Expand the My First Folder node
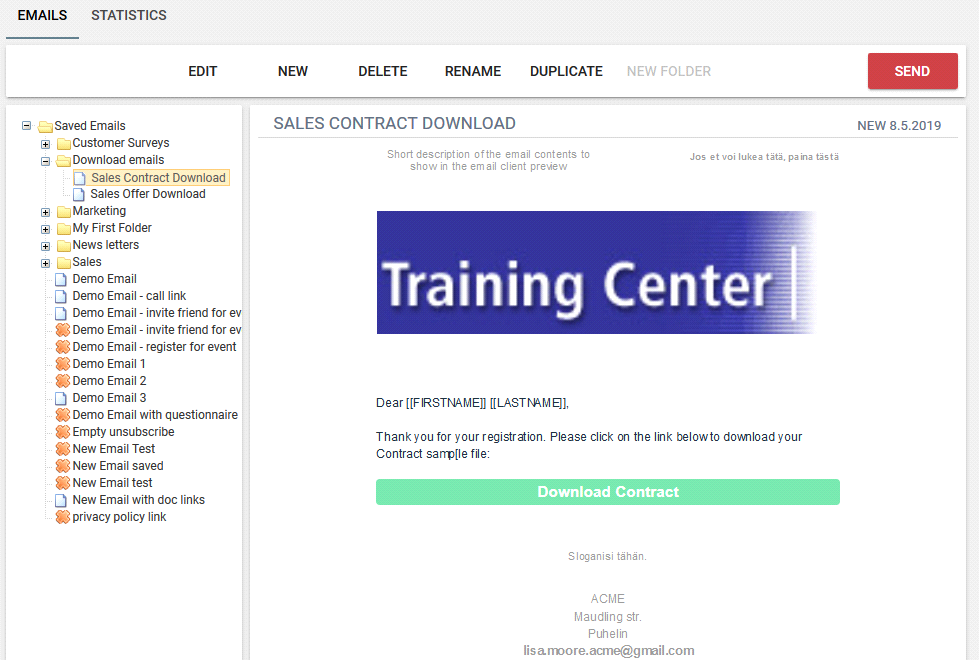 [46, 229]
